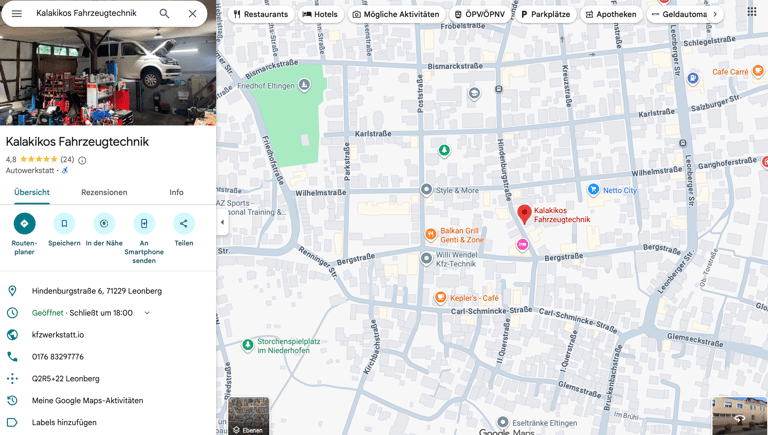This screenshot has height=435, width=768.
Task: Select the ÖPNV transit chip
Action: [480, 14]
